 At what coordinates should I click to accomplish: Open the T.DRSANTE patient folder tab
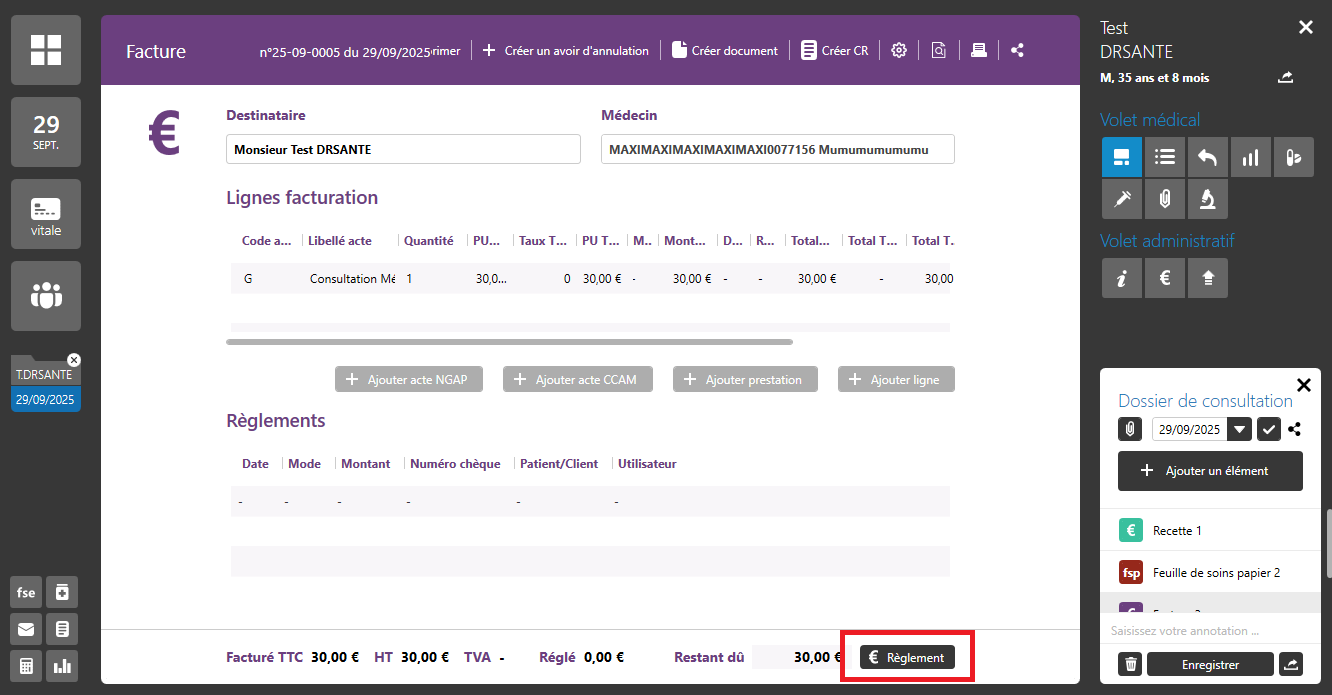45,375
